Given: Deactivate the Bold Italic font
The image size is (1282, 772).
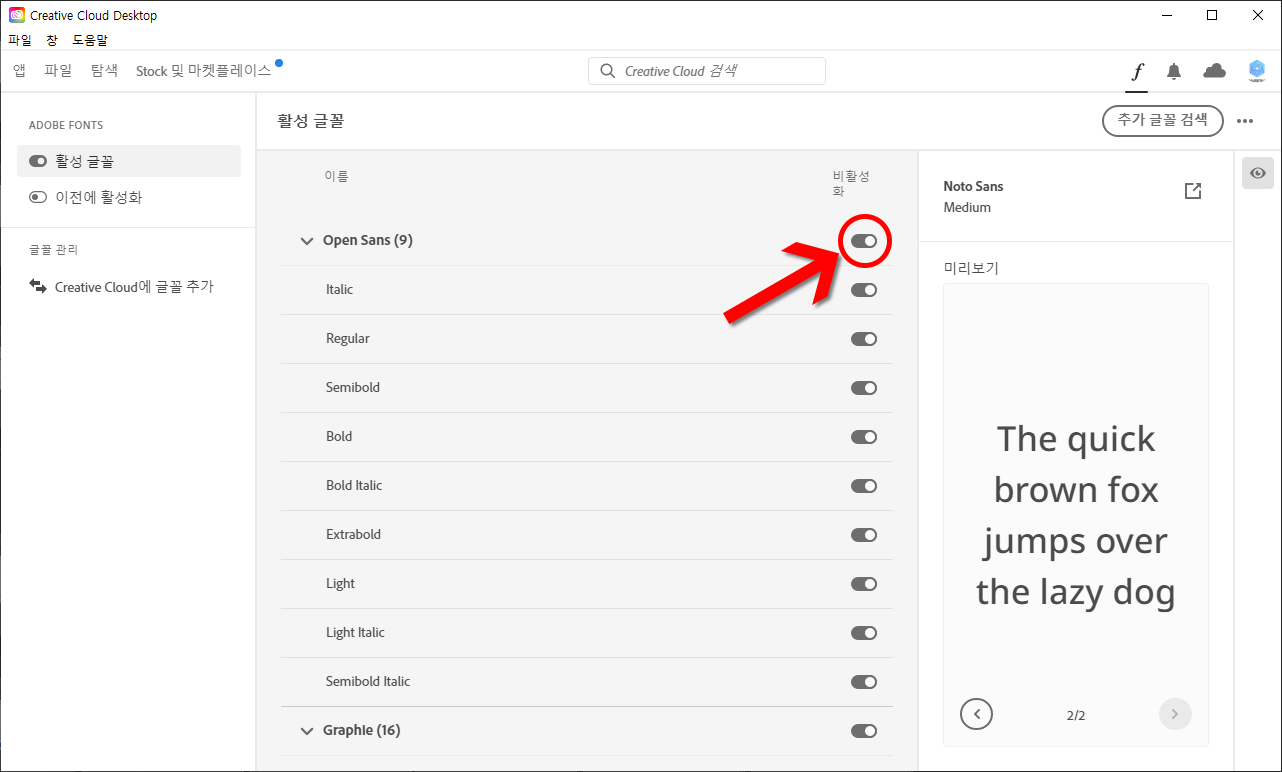Looking at the screenshot, I should coord(864,486).
